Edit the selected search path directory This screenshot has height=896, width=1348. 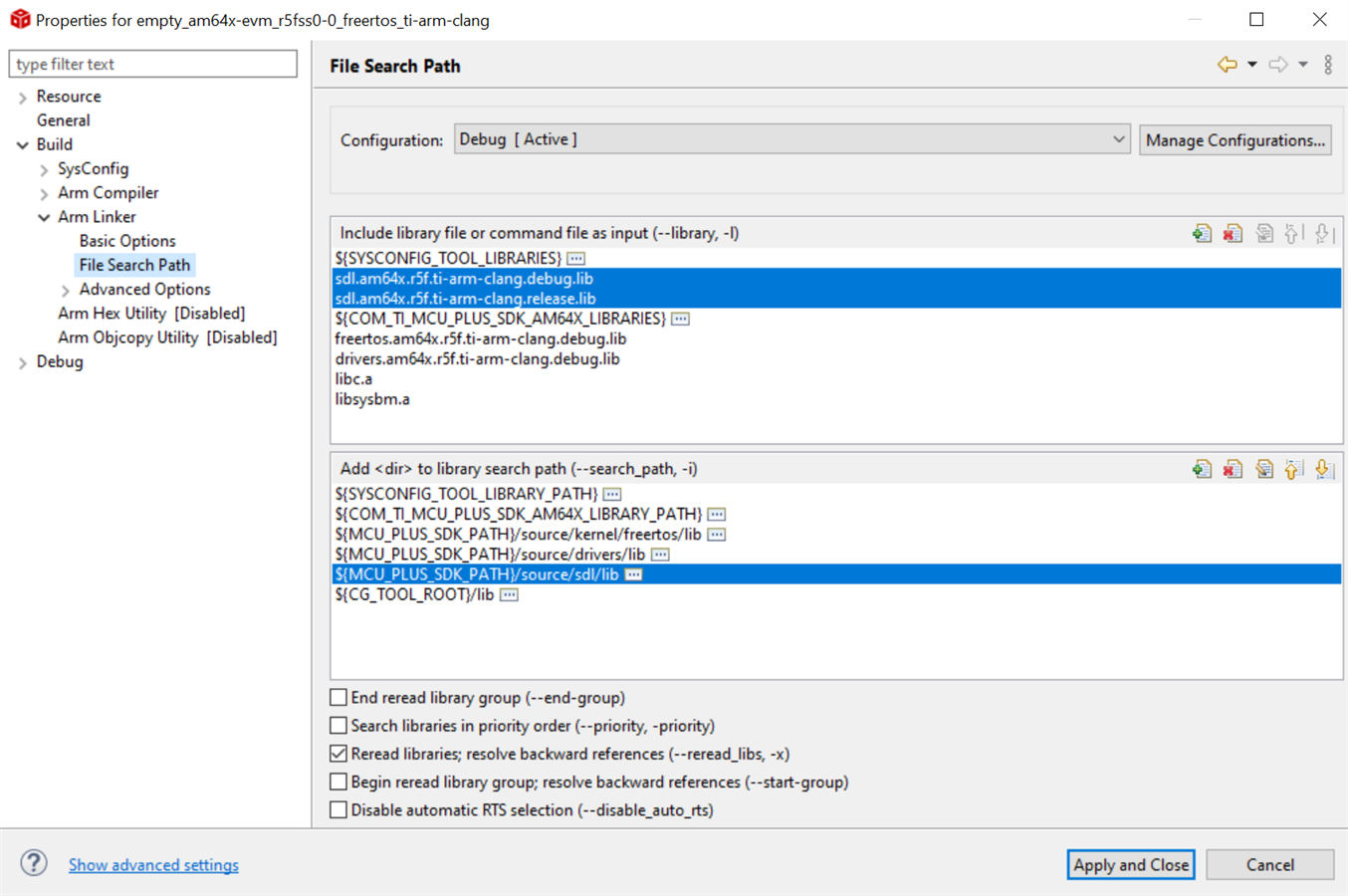1263,469
